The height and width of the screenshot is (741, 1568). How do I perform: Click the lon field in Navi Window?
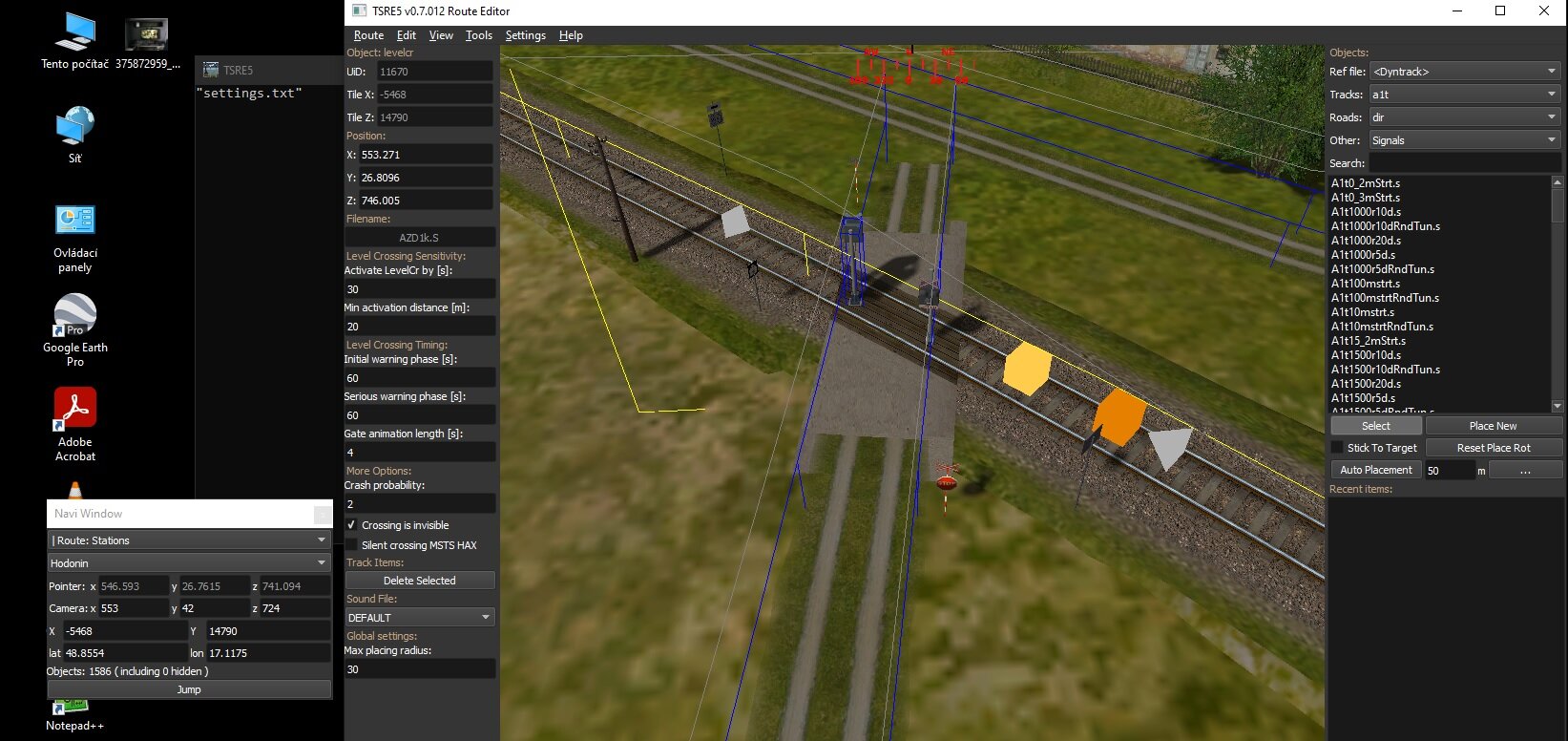click(x=268, y=653)
